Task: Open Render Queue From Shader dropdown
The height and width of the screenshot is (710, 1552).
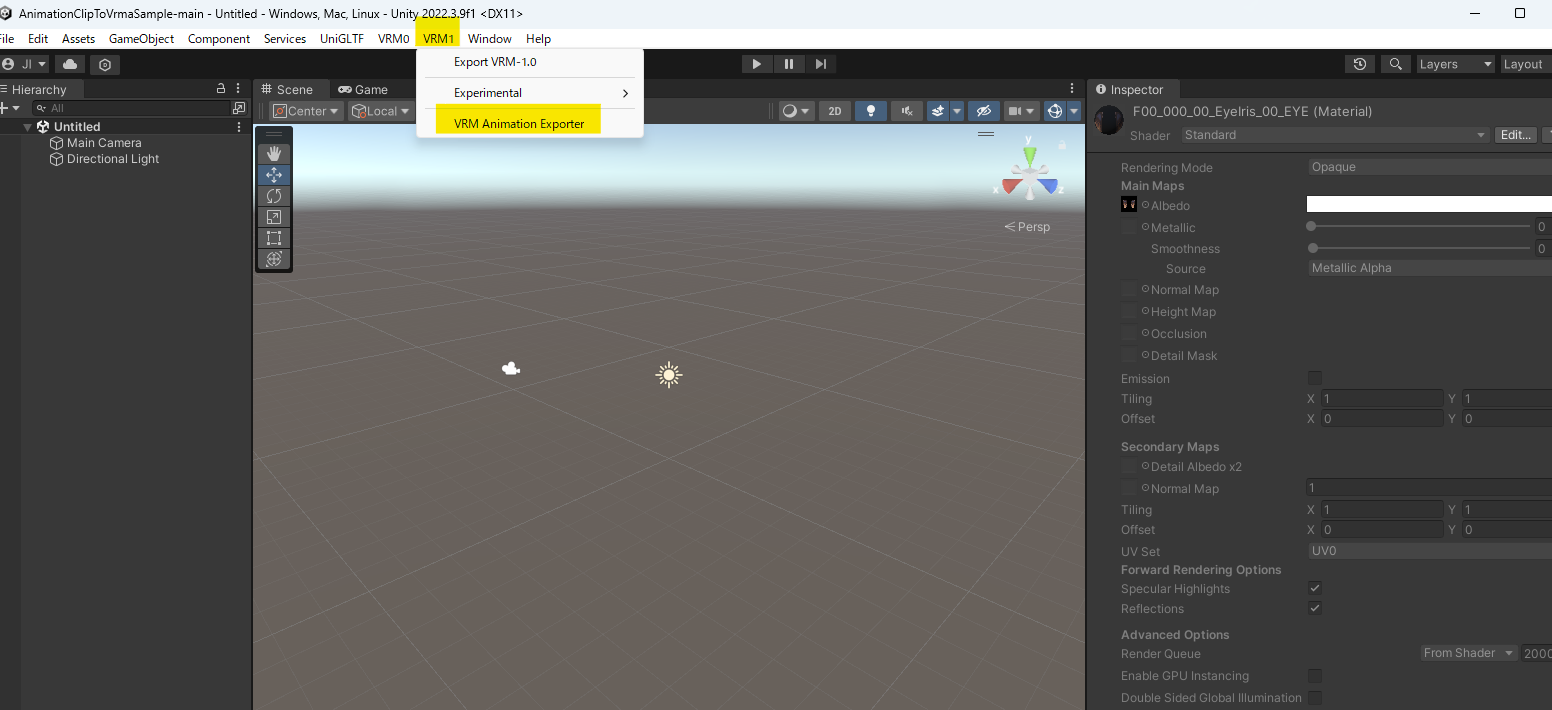Action: coord(1468,653)
